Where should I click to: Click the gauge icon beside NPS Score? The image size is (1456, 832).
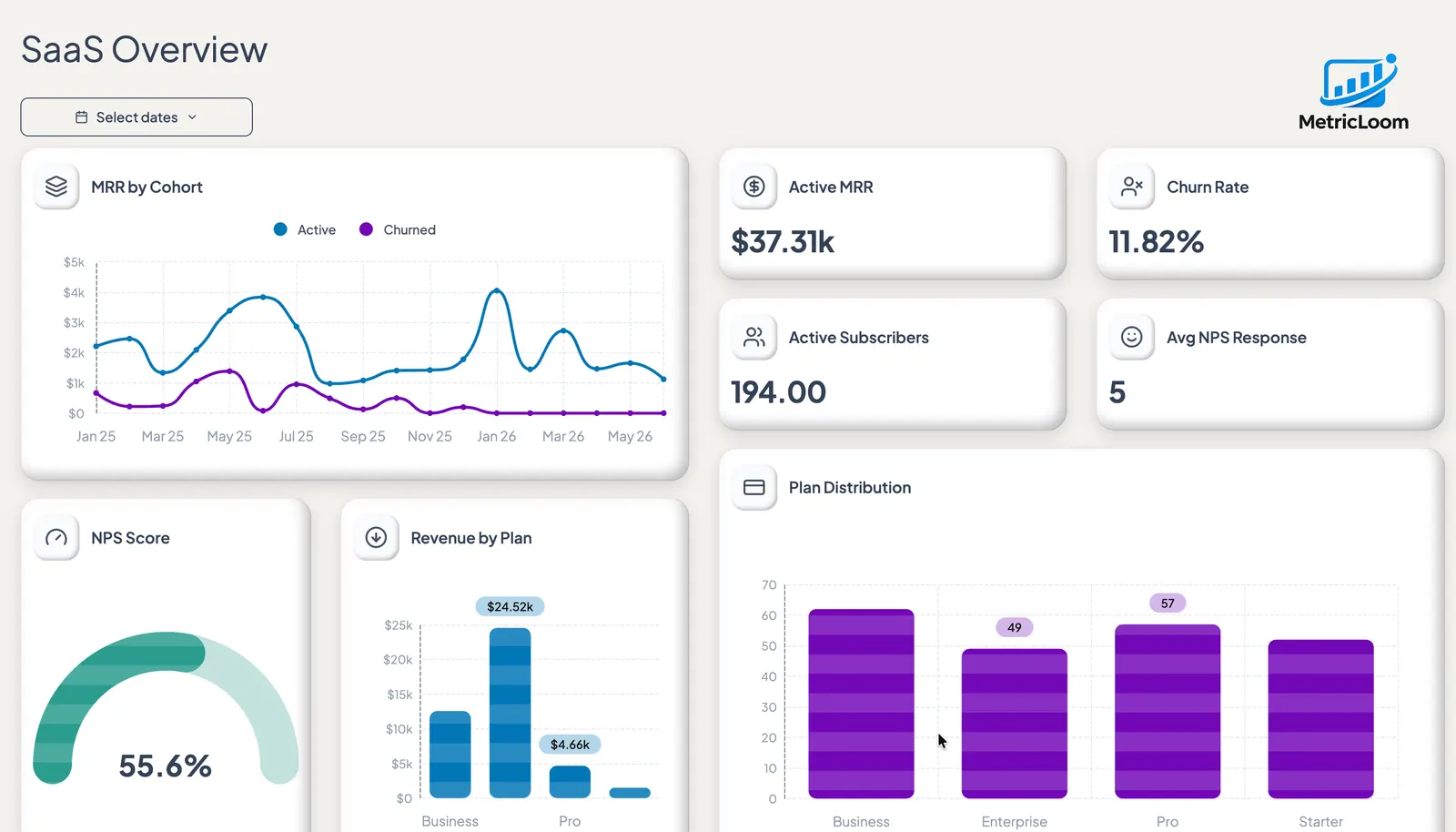56,538
